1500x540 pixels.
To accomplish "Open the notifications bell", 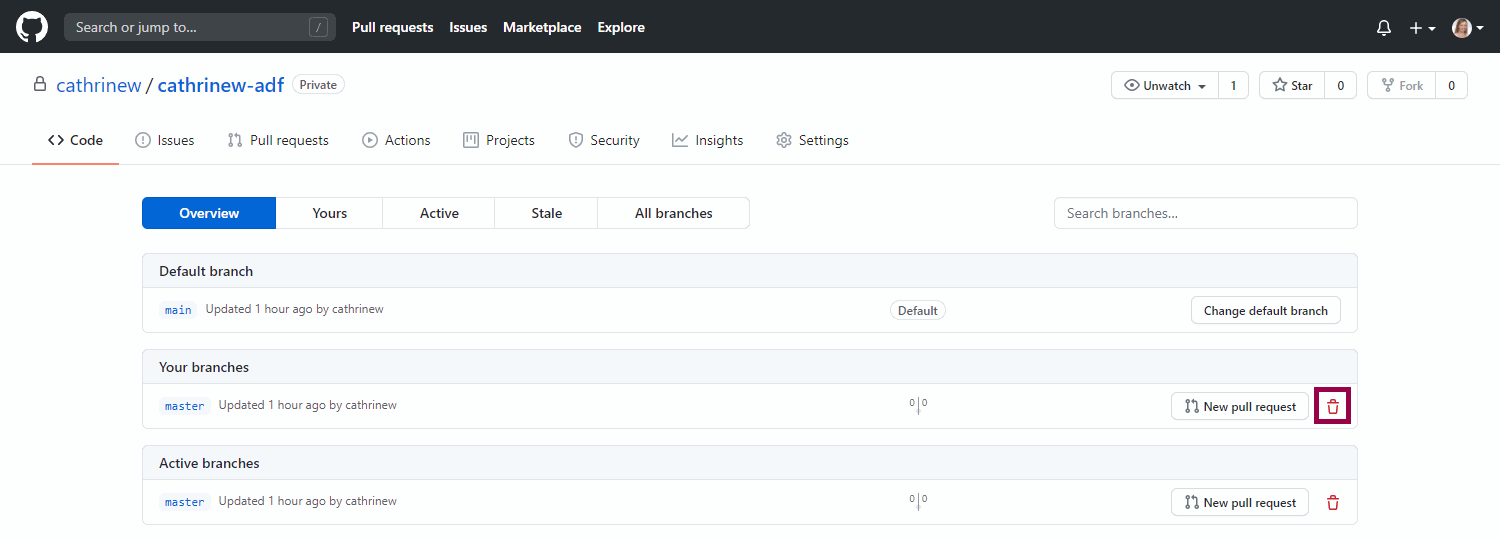I will click(1384, 28).
